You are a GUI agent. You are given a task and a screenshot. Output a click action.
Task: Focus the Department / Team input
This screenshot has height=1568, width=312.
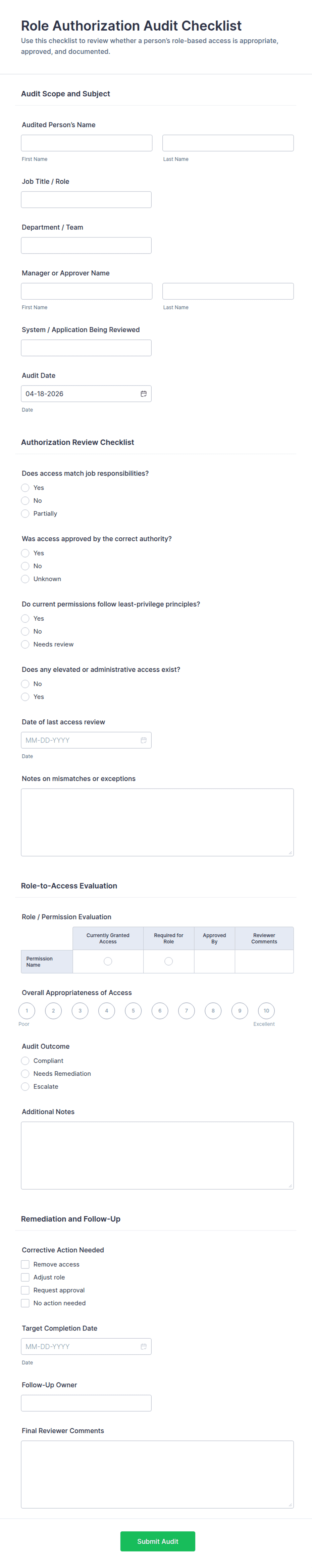pos(86,245)
